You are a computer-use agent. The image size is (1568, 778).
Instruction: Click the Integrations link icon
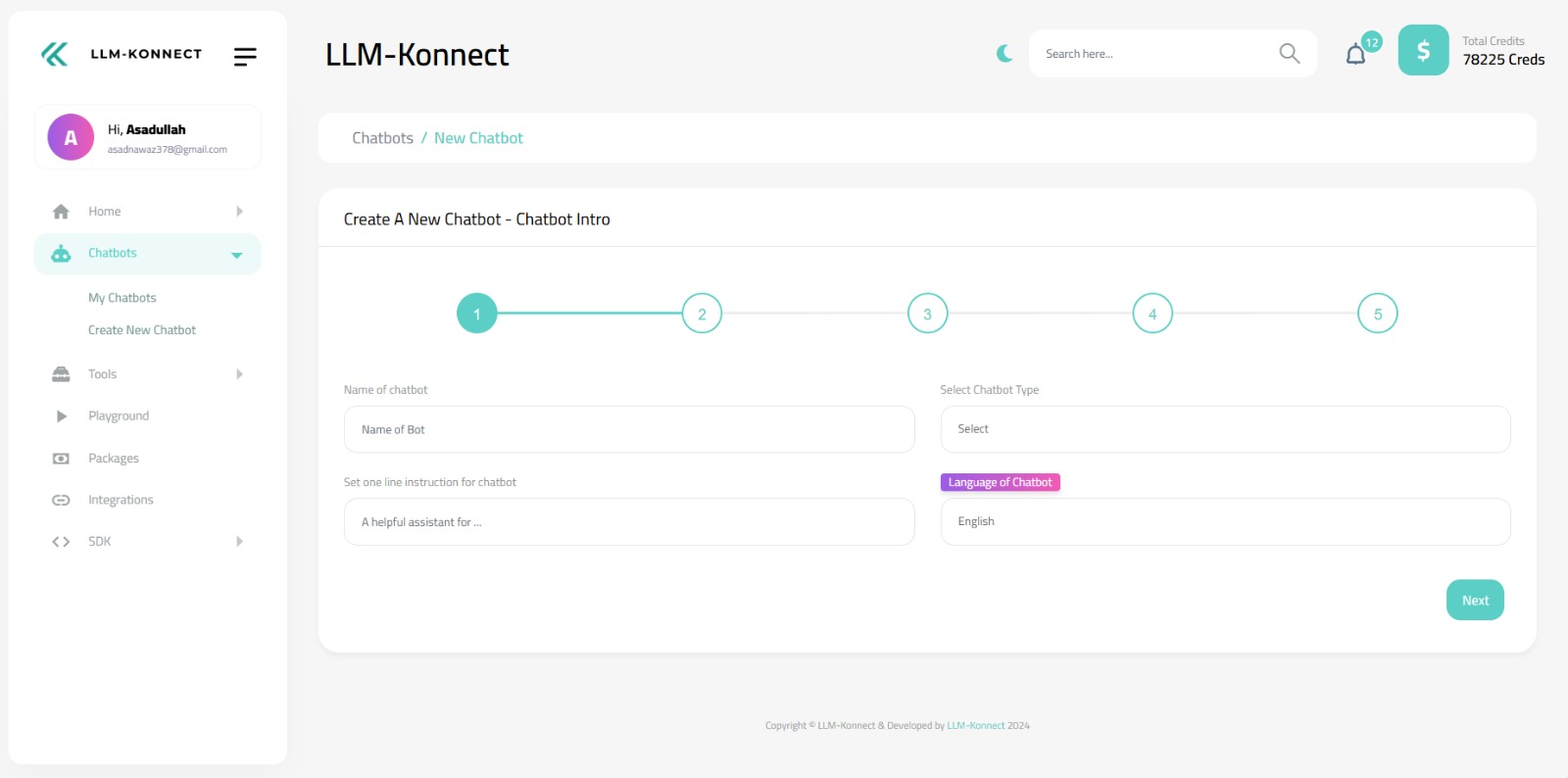(x=61, y=500)
